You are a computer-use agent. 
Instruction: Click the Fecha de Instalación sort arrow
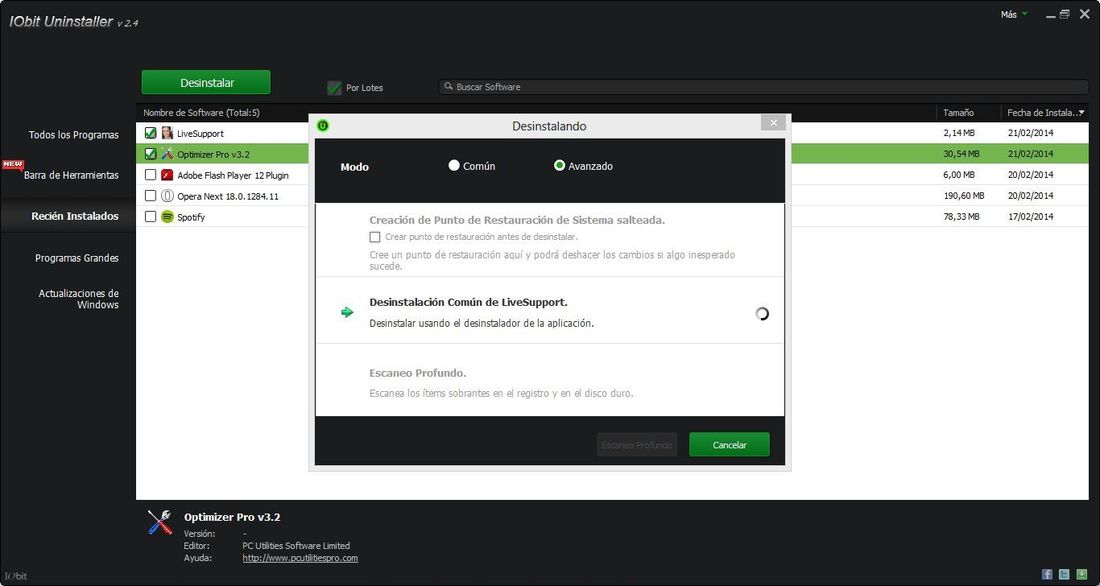point(1081,112)
